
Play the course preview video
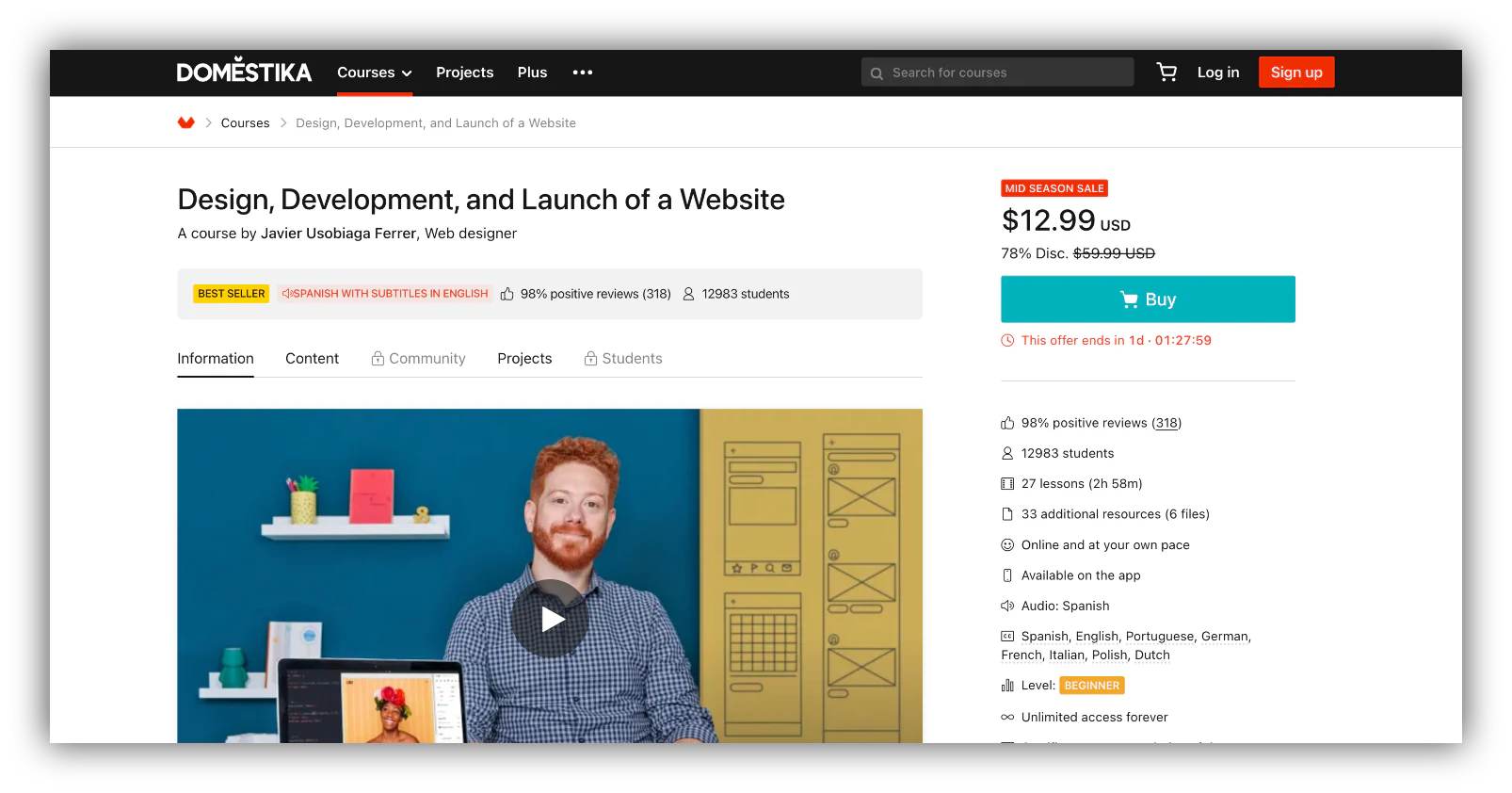(x=551, y=619)
